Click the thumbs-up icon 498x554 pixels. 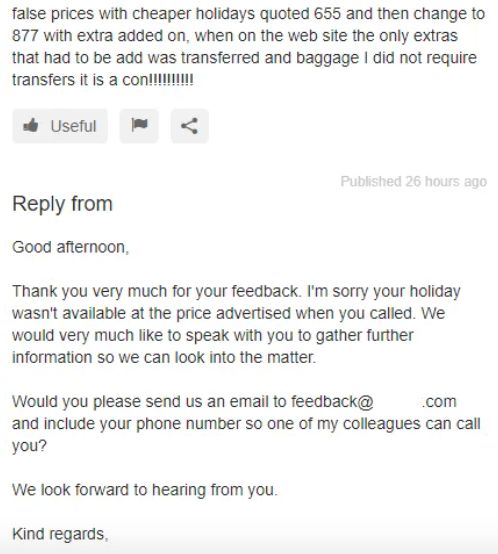[31, 125]
